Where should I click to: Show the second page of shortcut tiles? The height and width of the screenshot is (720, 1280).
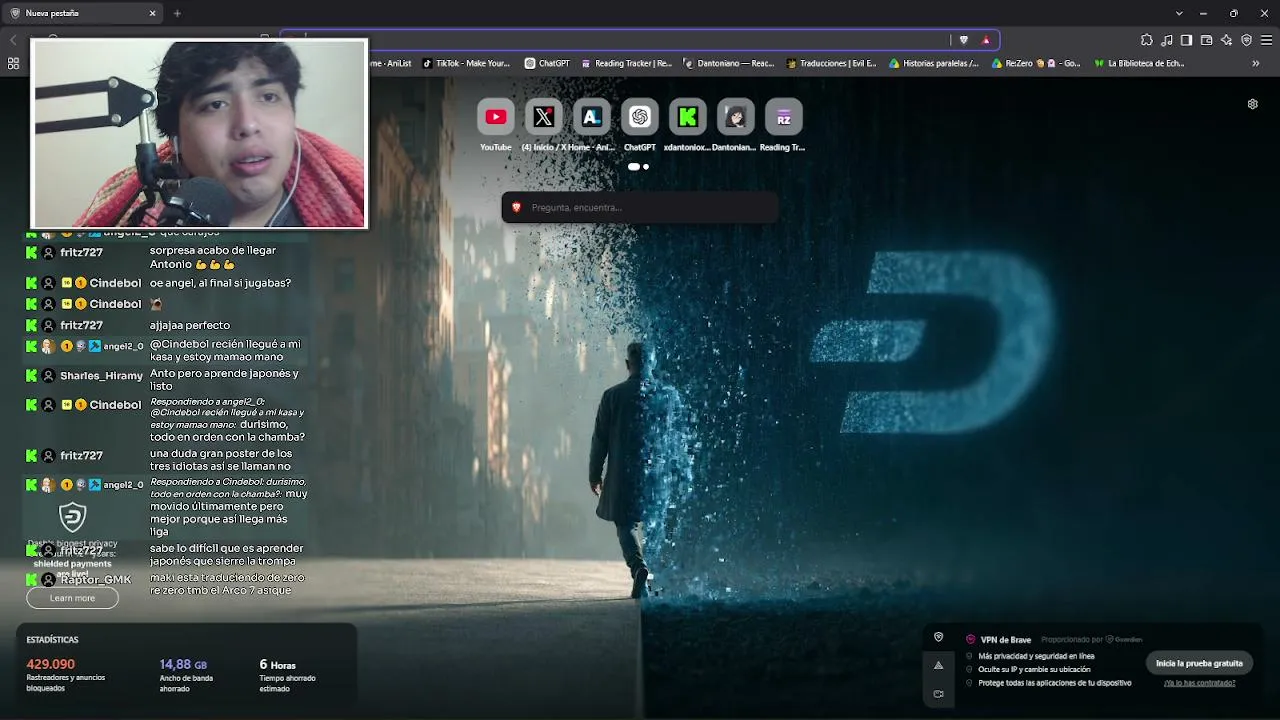click(x=646, y=167)
